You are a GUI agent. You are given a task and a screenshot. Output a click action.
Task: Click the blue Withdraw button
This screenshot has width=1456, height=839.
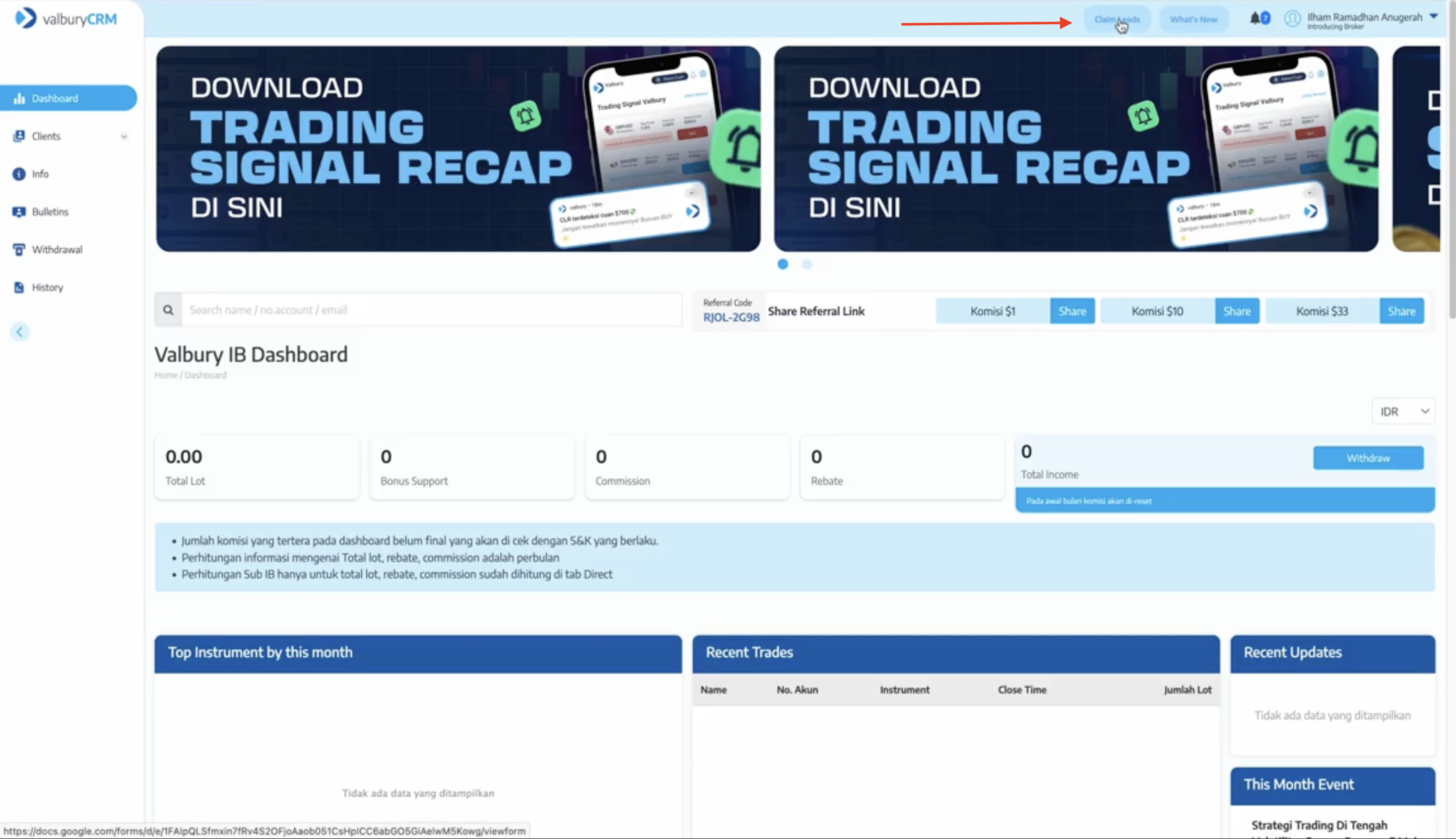coord(1368,458)
